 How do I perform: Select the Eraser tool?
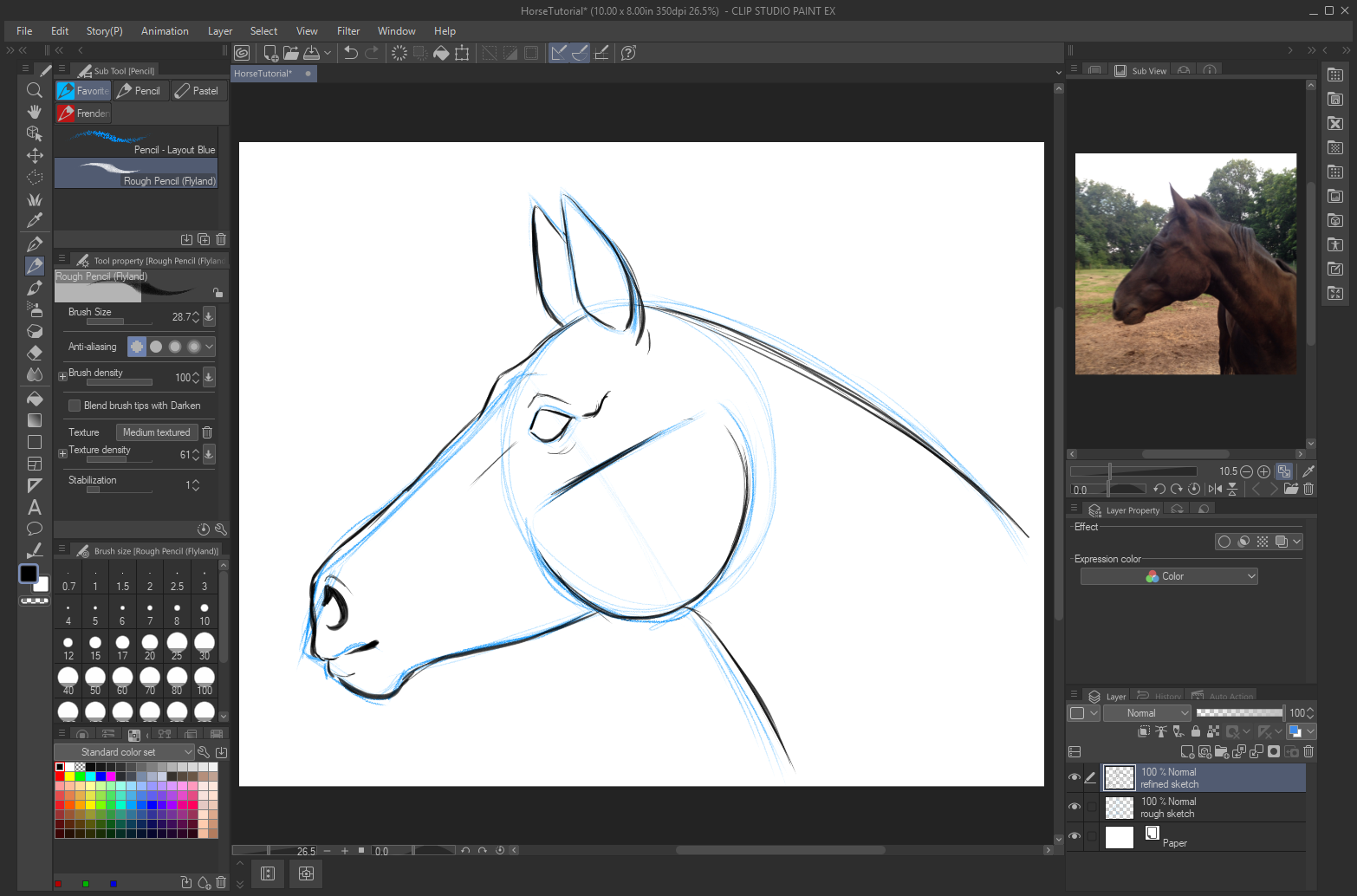point(35,353)
